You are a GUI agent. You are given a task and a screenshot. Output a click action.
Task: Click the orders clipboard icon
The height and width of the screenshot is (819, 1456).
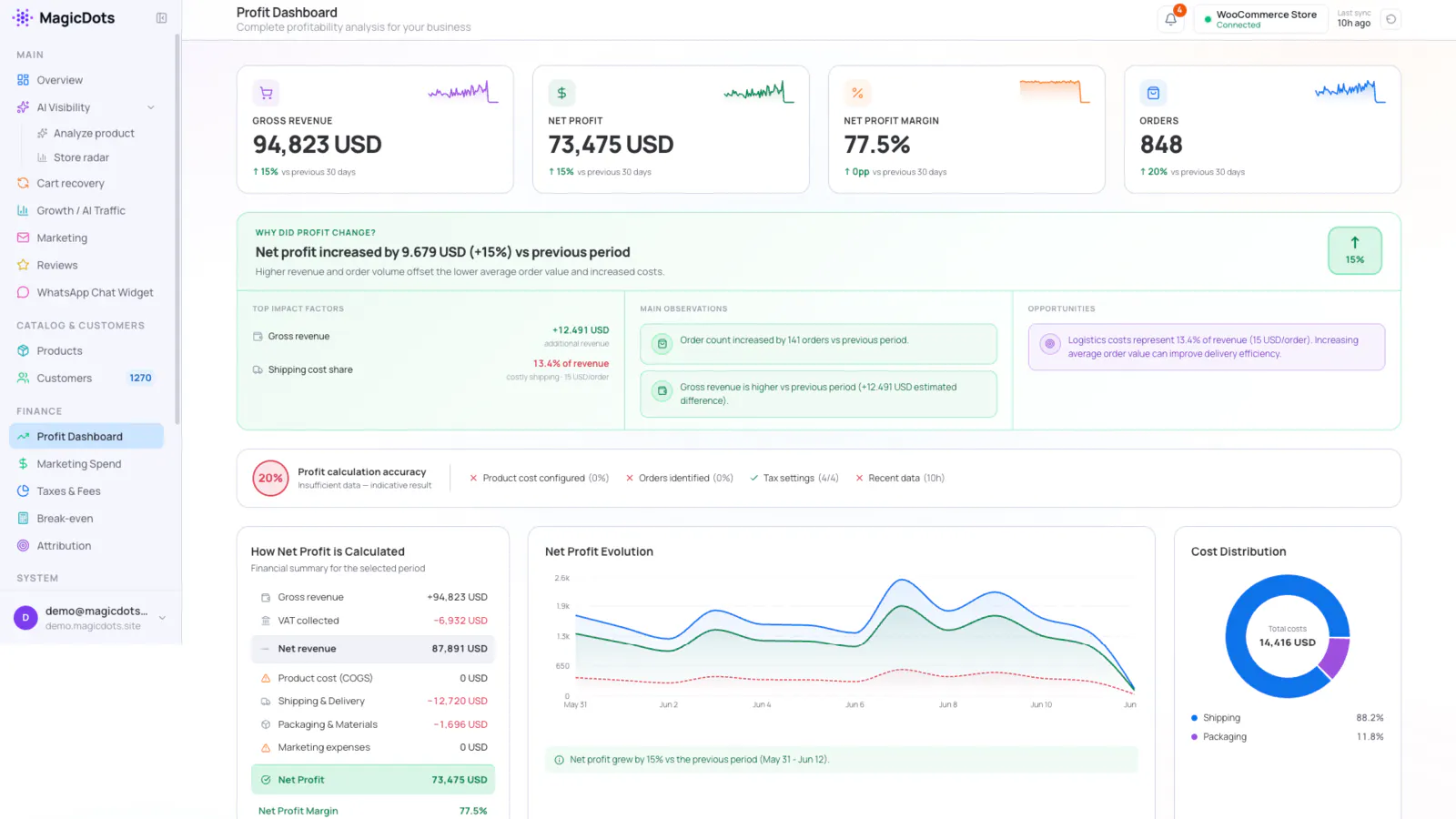pyautogui.click(x=1153, y=93)
